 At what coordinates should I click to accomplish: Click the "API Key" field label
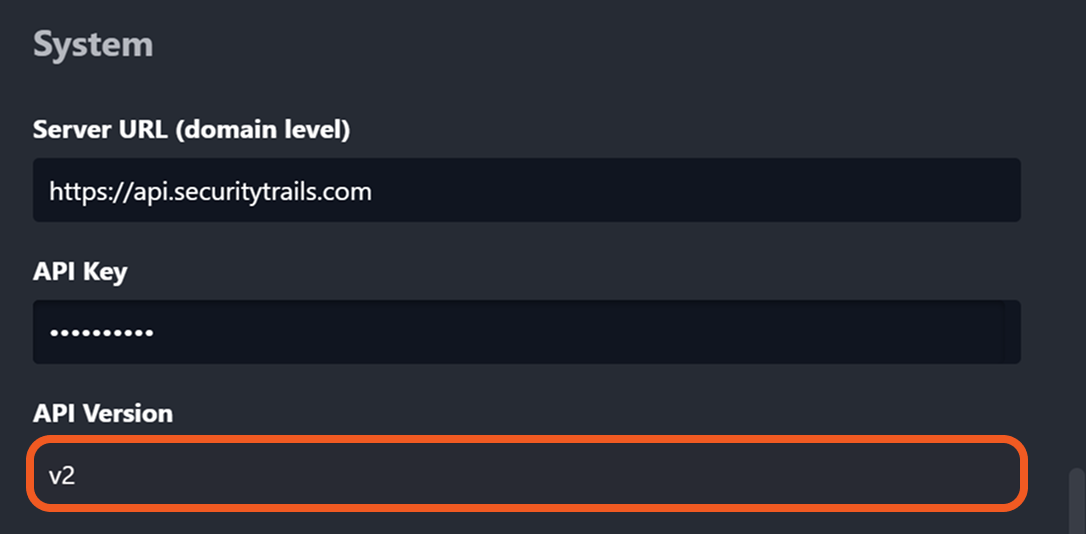(x=80, y=271)
